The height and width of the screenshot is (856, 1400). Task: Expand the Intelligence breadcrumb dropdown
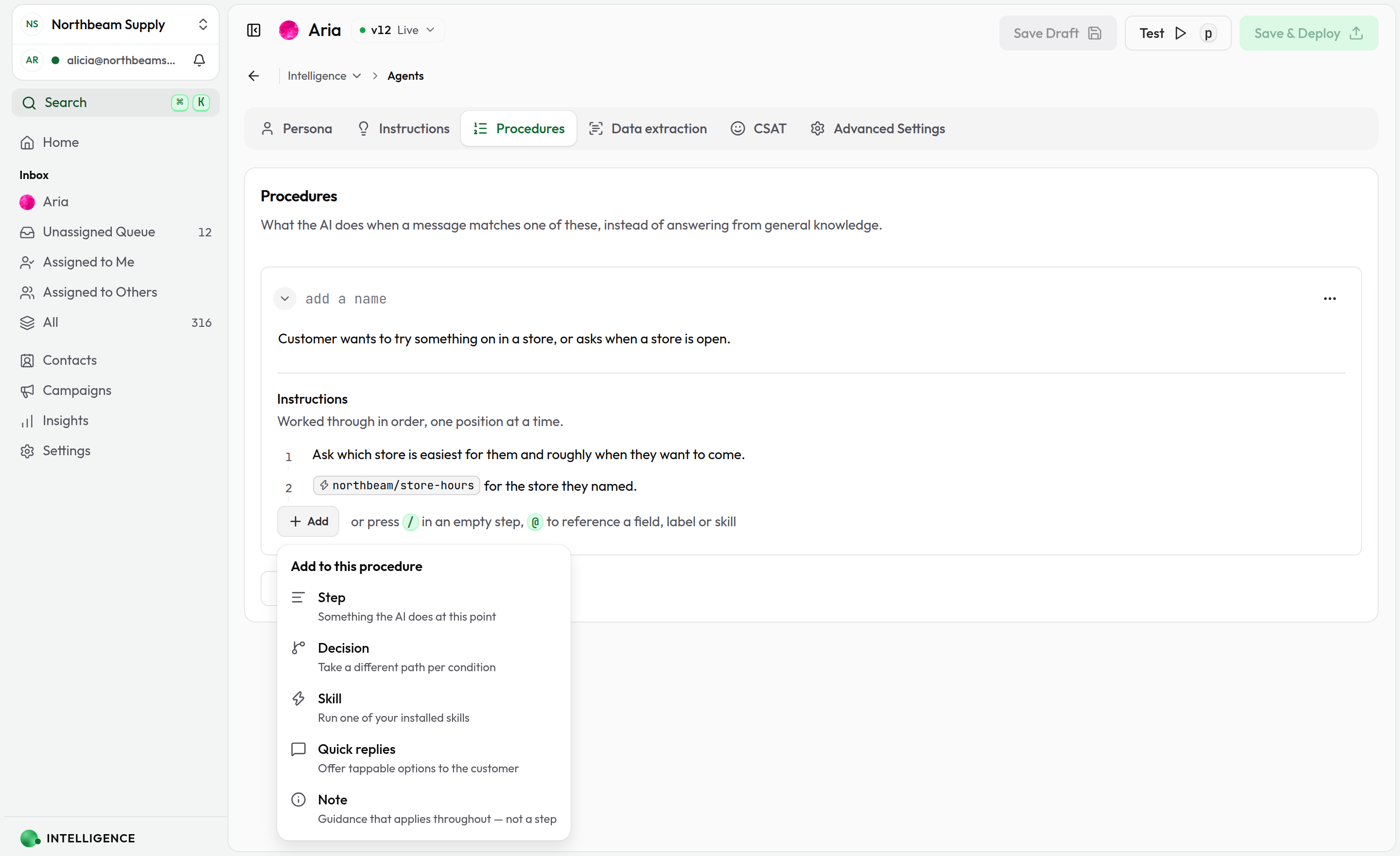tap(324, 76)
